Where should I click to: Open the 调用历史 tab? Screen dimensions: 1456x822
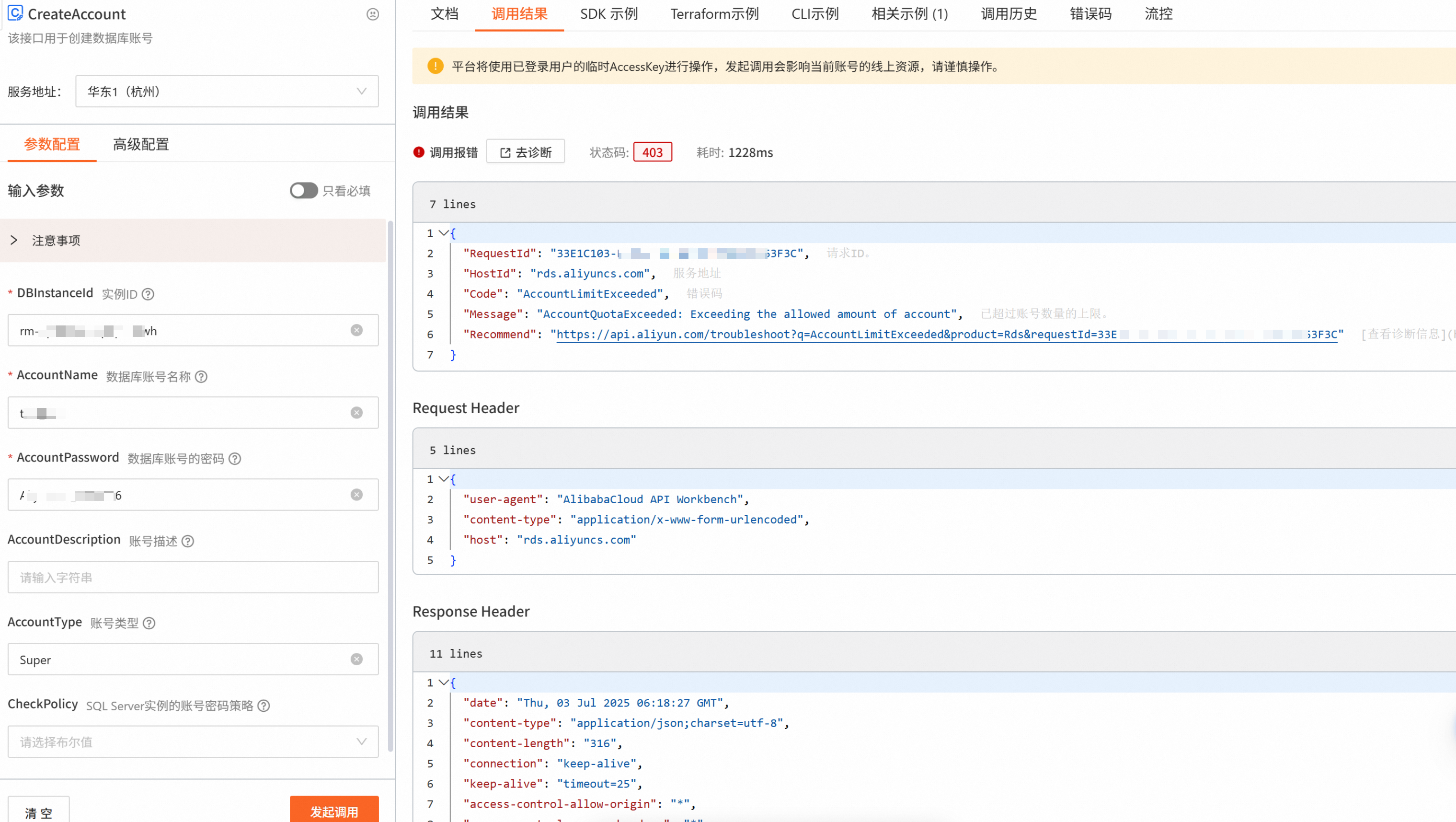(1009, 14)
